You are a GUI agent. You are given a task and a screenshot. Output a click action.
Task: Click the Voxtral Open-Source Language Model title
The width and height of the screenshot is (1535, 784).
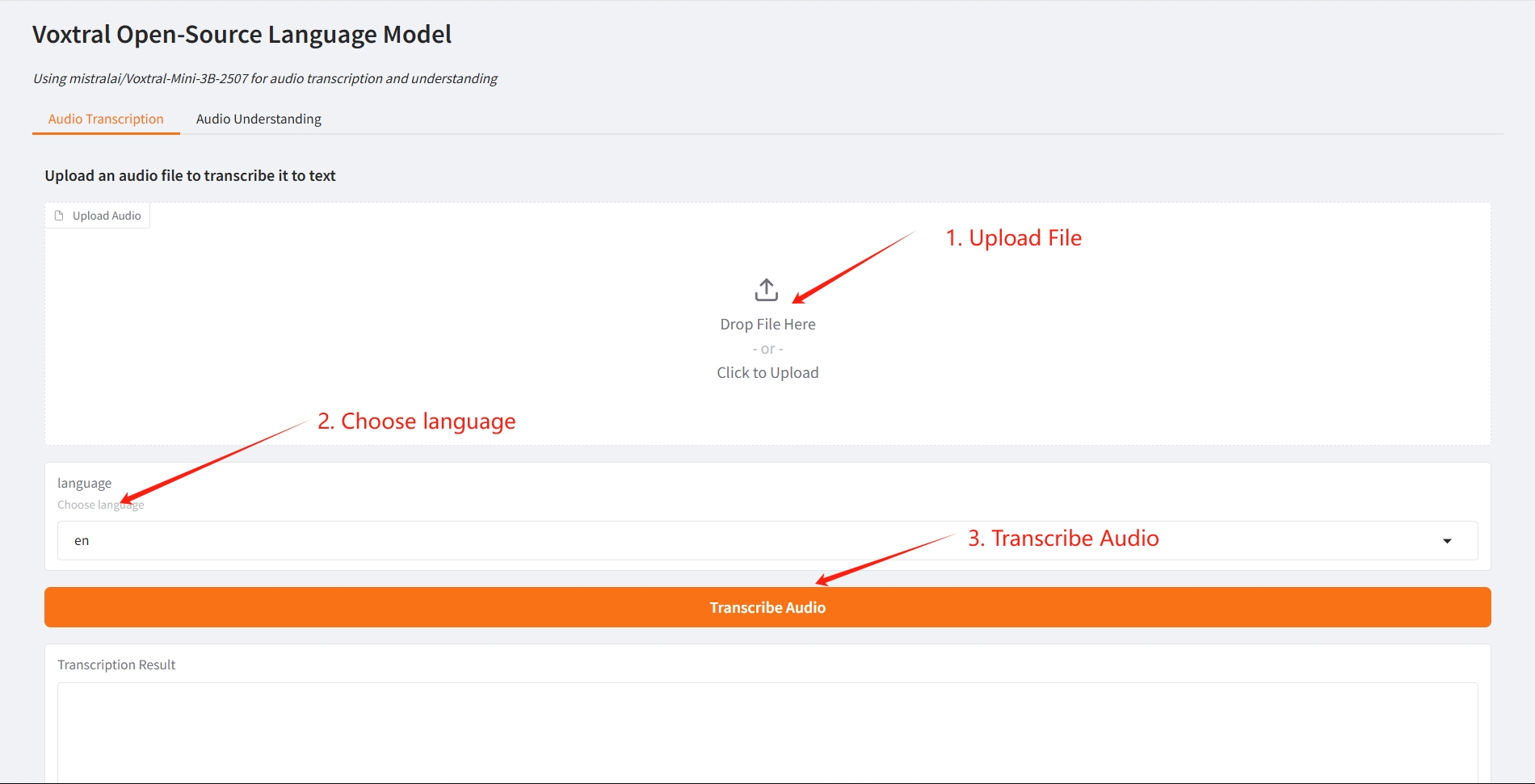click(x=242, y=35)
